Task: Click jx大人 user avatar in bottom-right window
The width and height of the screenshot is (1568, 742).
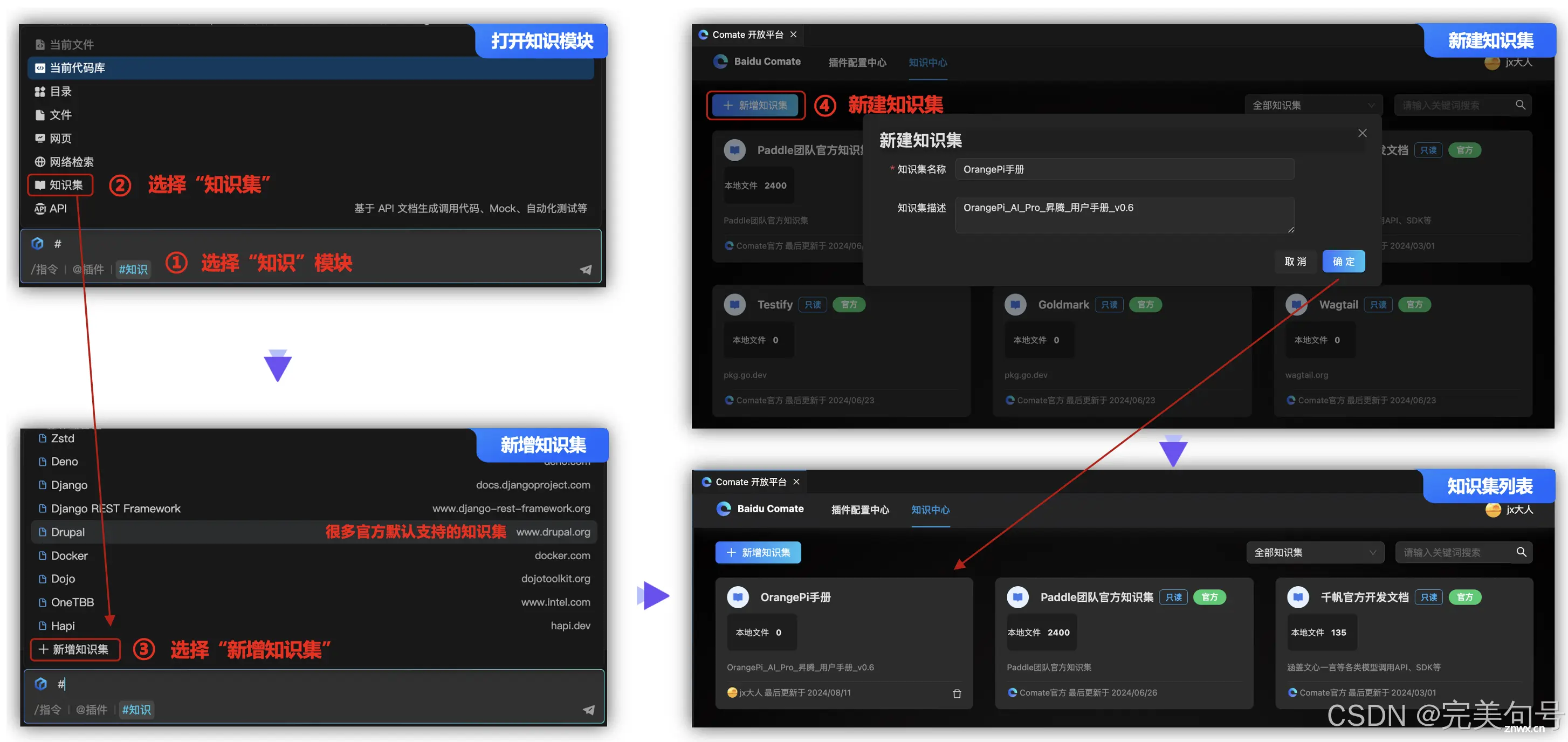Action: point(1493,510)
